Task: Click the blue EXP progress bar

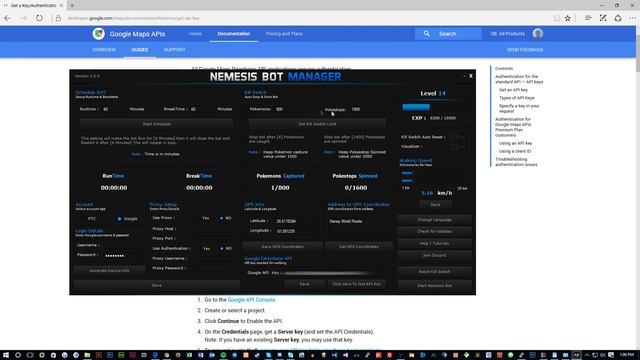Action: click(x=416, y=107)
